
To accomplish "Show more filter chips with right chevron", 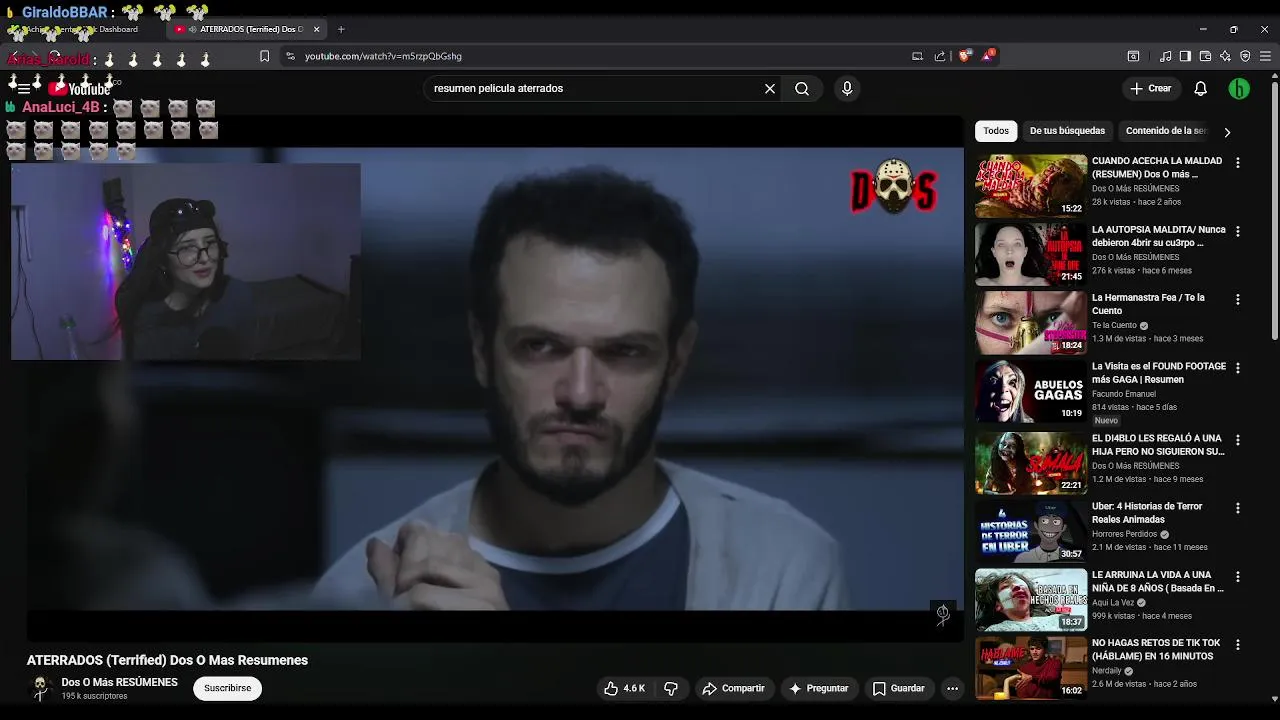I will click(x=1227, y=132).
